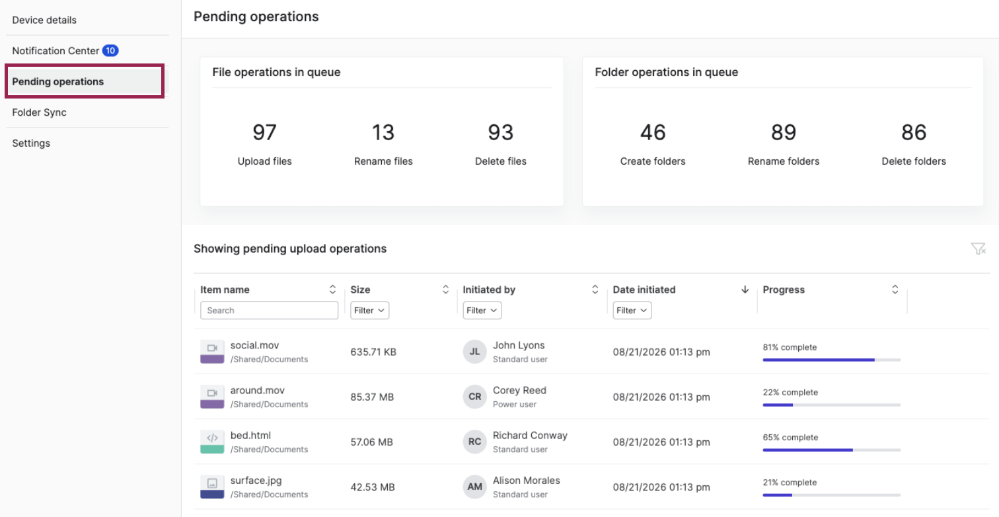This screenshot has height=517, width=999.
Task: Click the Folder operations in queue title
Action: [x=666, y=72]
